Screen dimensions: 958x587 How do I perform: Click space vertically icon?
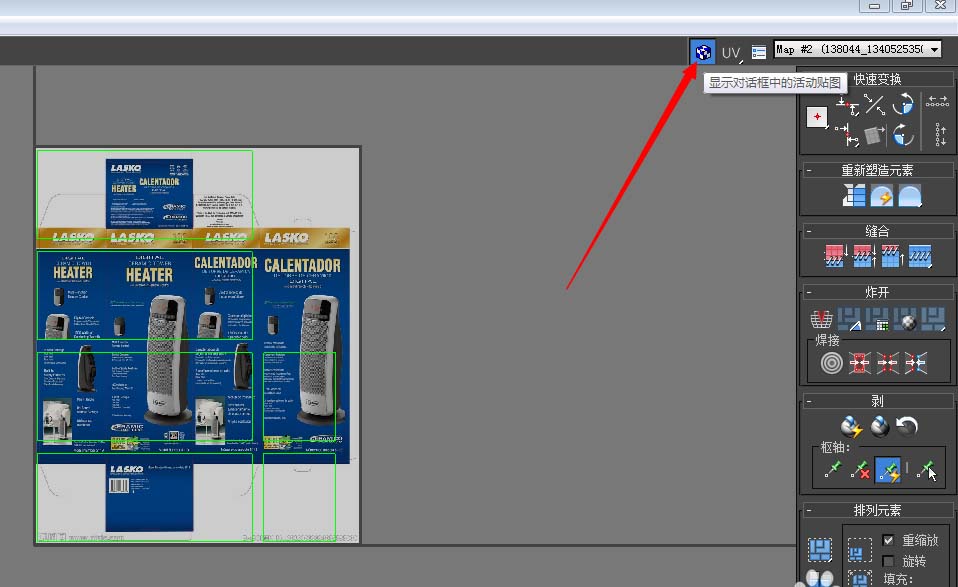941,135
